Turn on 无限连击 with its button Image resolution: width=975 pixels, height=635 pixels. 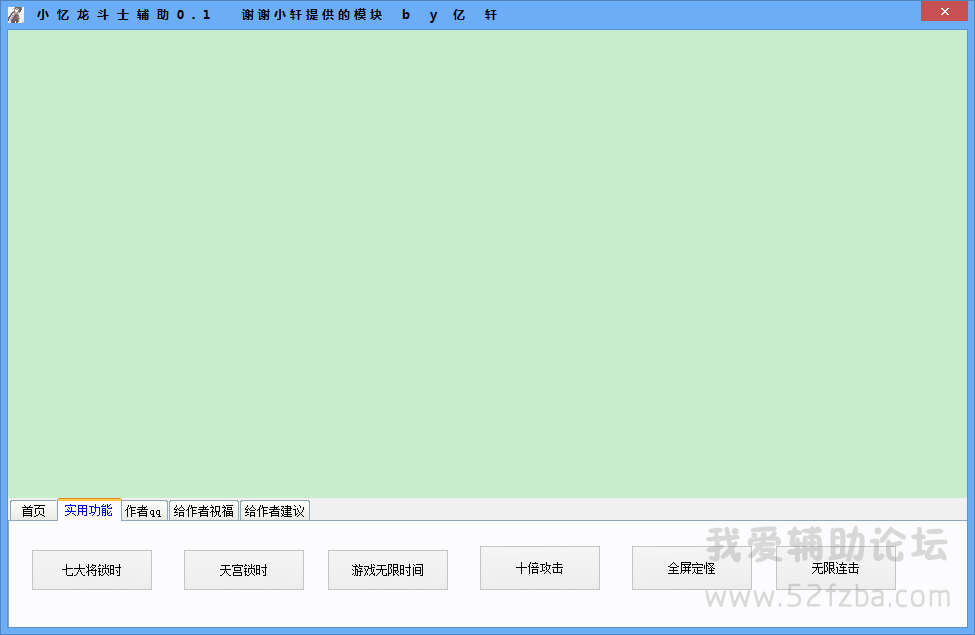(836, 568)
